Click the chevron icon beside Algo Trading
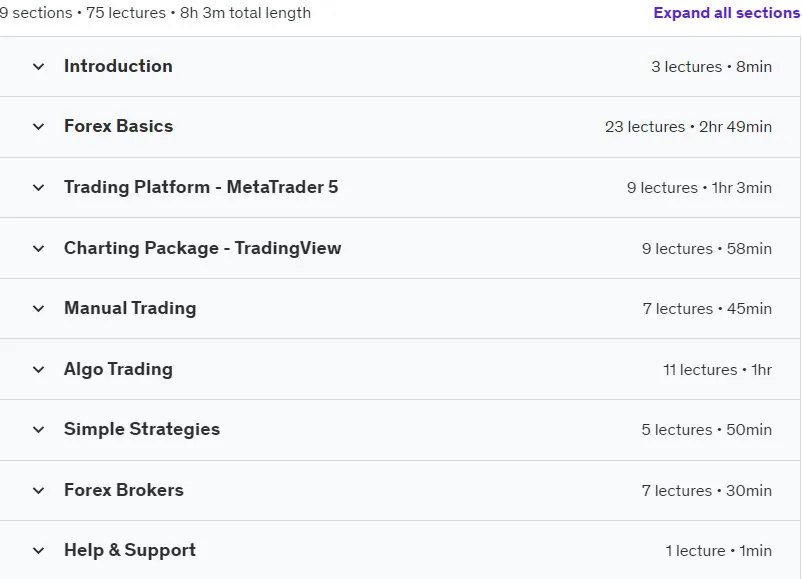Screen dimensions: 802x579 click(38, 369)
